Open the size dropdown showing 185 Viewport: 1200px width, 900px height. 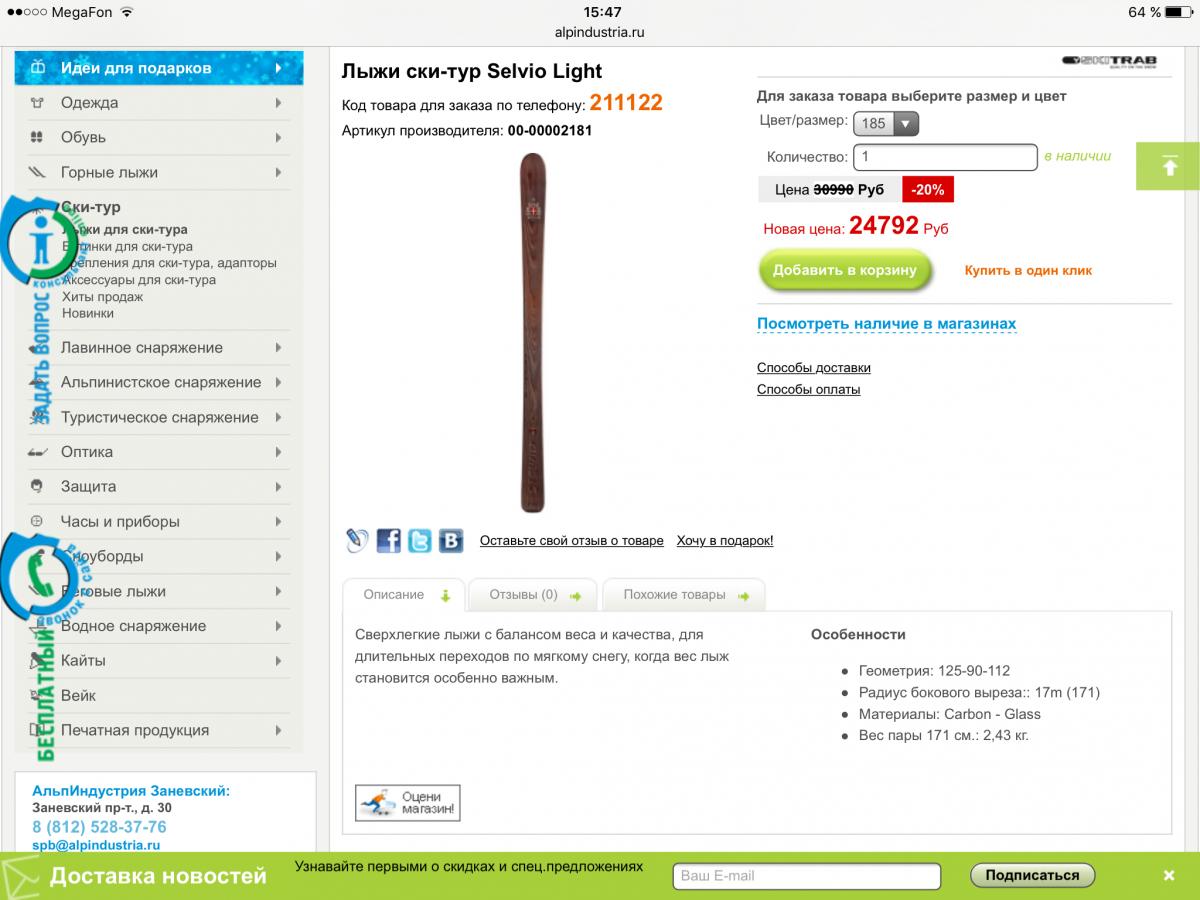click(886, 124)
